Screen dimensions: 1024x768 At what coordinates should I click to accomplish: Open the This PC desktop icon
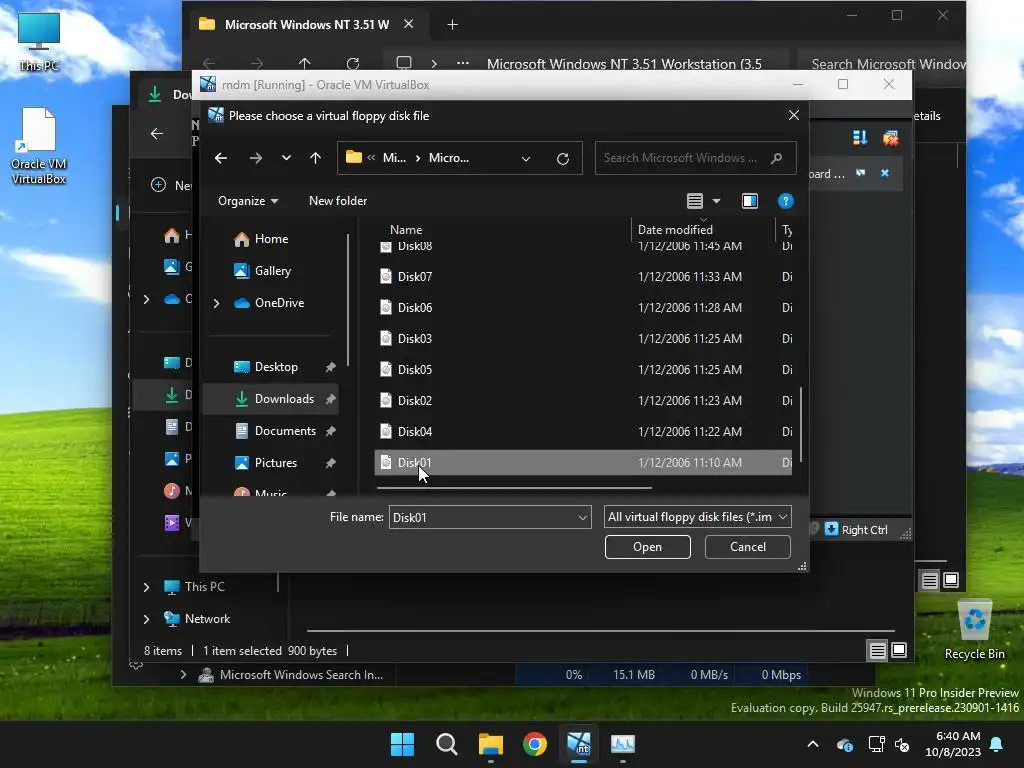39,41
